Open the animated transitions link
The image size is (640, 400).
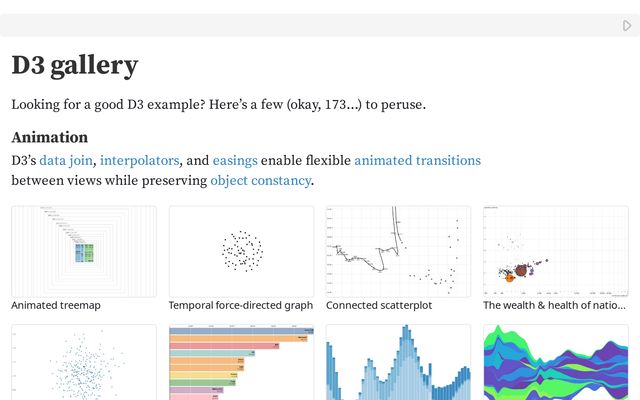tap(417, 160)
